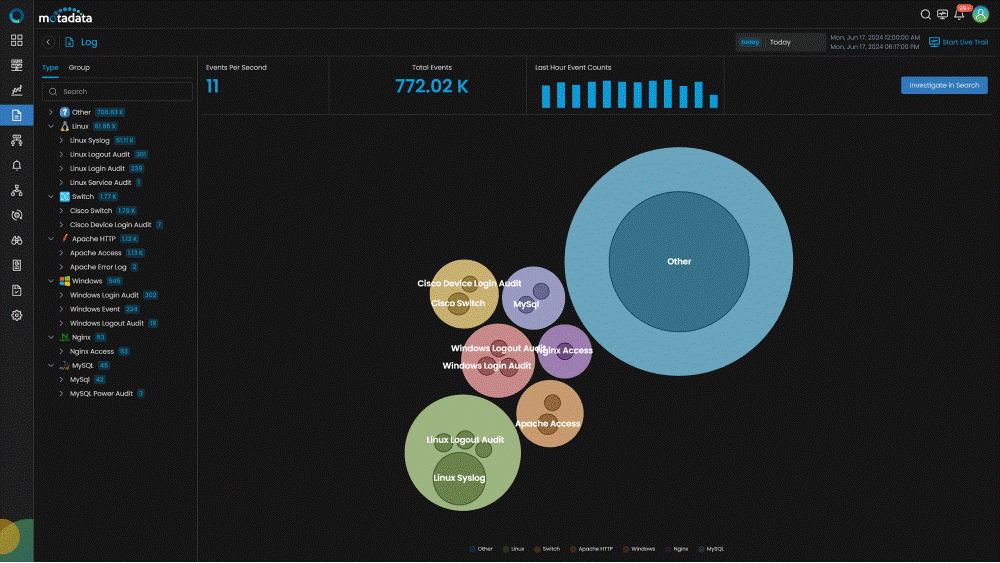Open the dashboard grid icon in sidebar
The height and width of the screenshot is (563, 1000).
pyautogui.click(x=17, y=40)
